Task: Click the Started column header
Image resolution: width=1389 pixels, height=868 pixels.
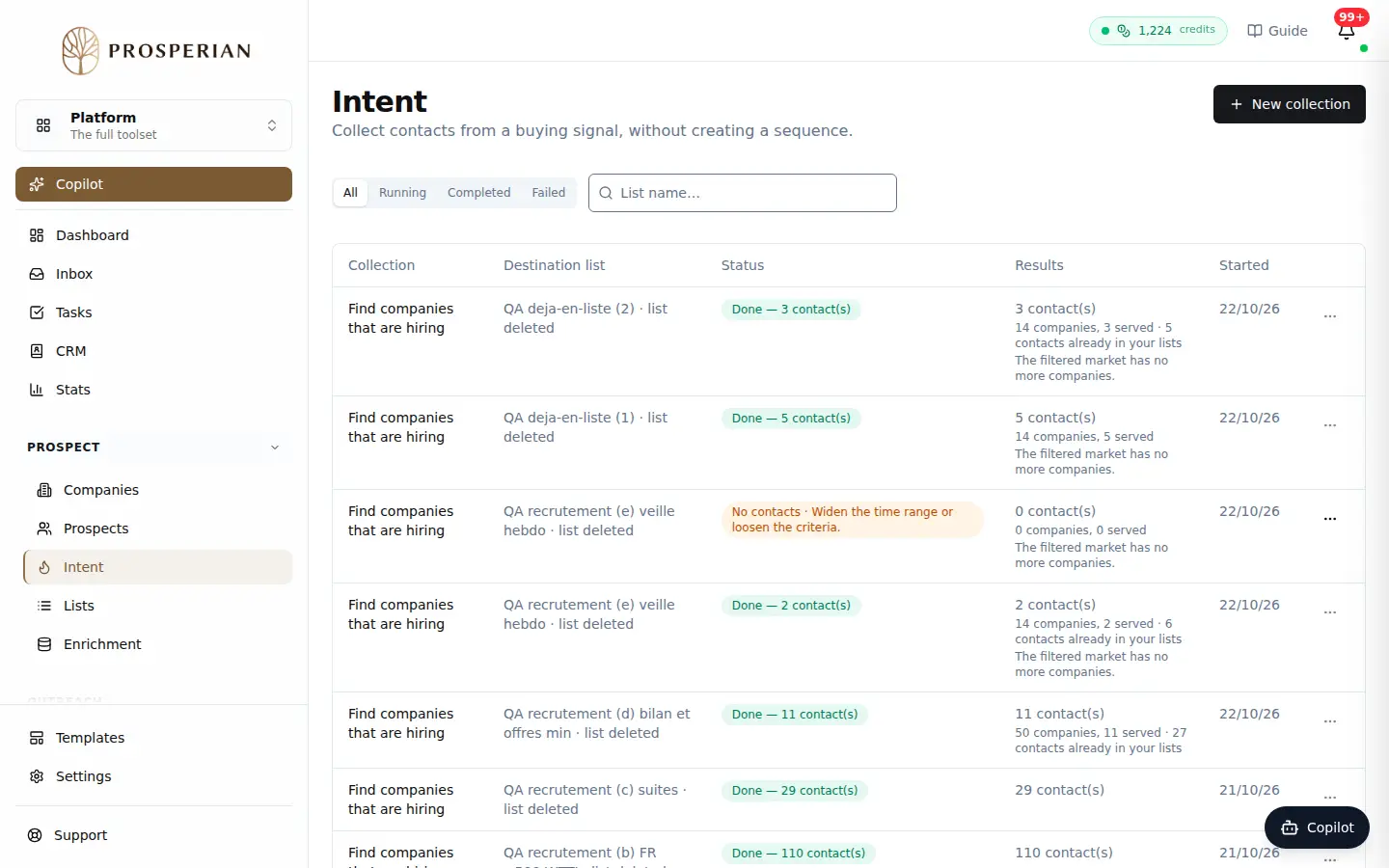Action: (1244, 265)
